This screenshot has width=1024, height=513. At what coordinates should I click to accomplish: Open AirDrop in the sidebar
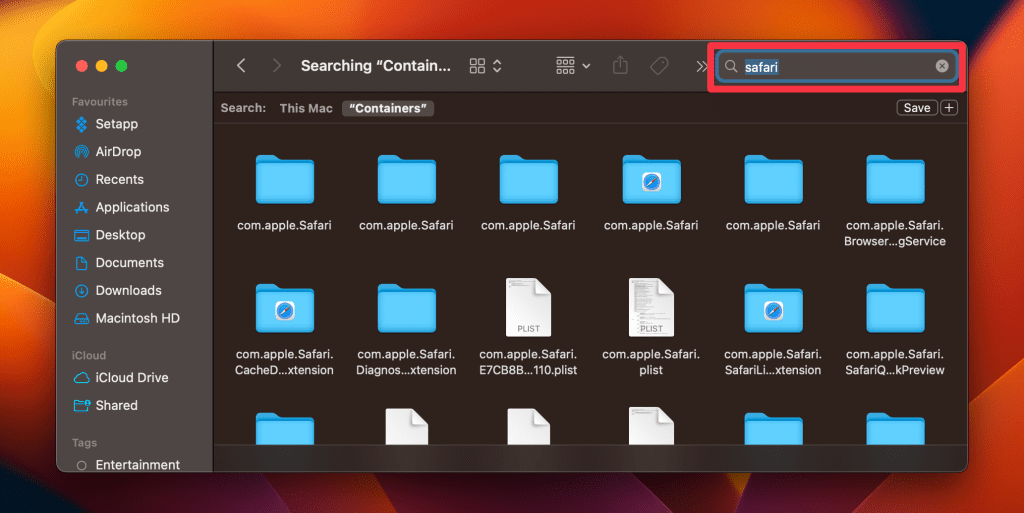pyautogui.click(x=117, y=152)
